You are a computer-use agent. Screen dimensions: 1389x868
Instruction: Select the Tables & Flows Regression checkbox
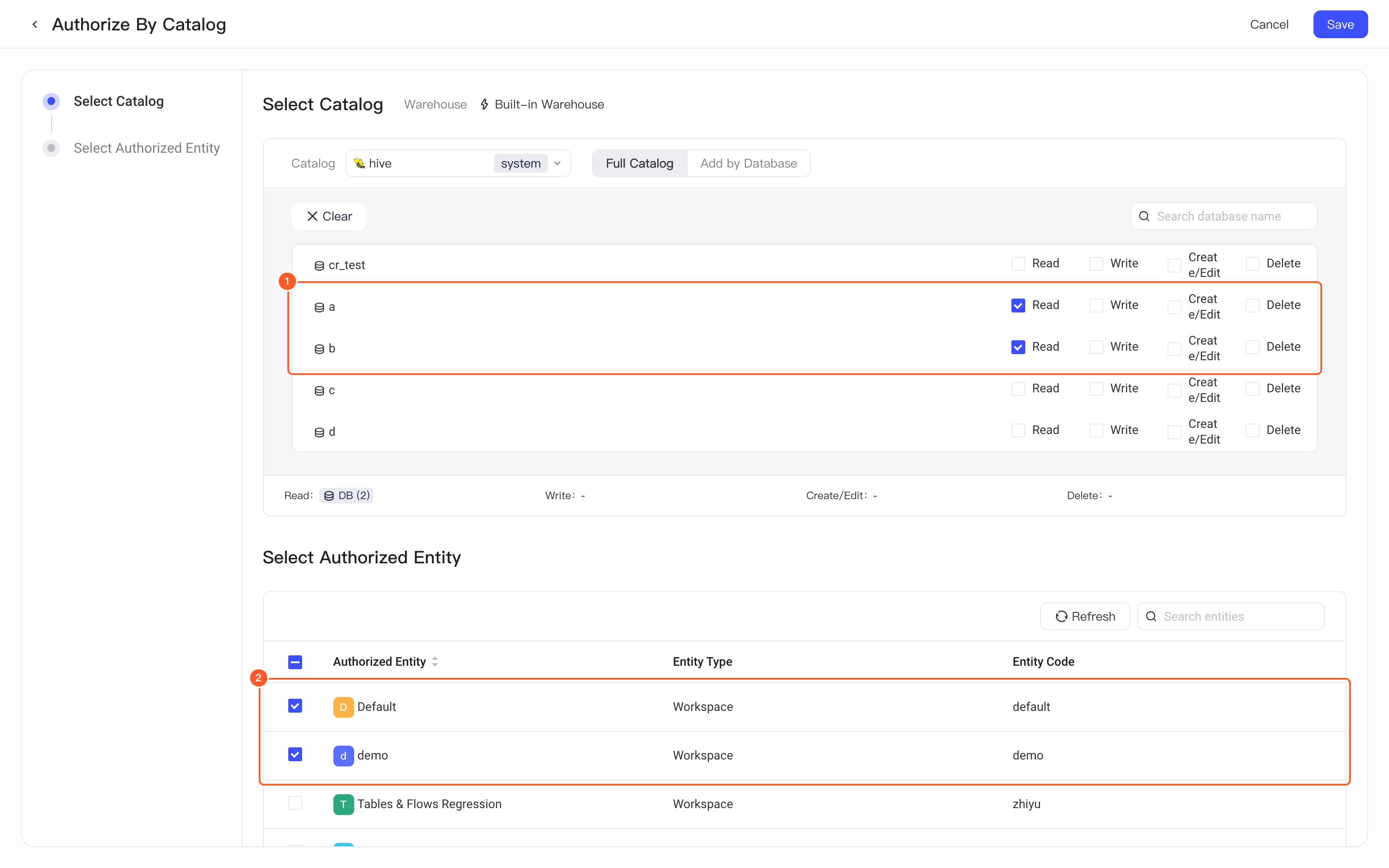coord(295,803)
